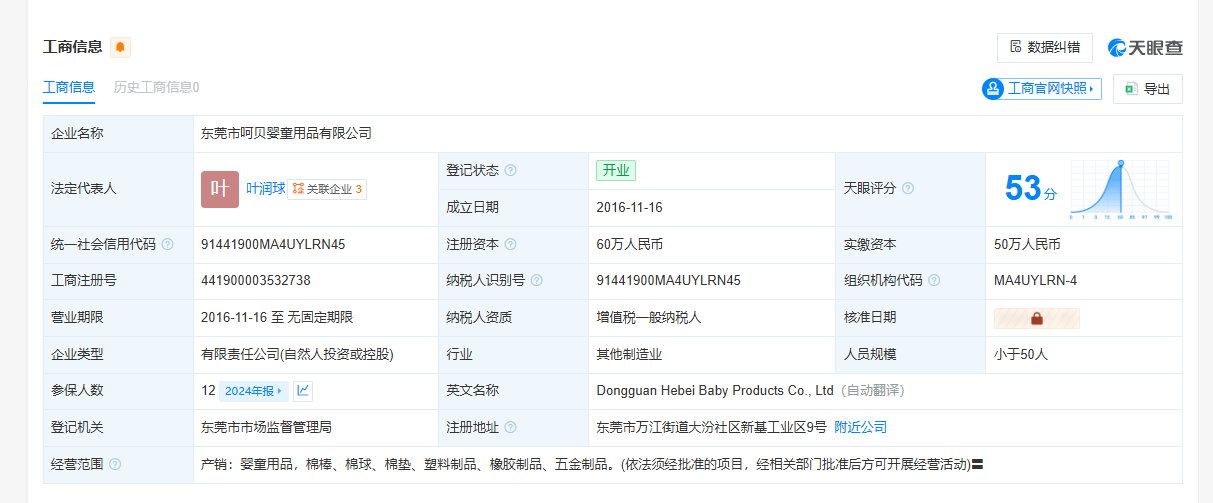The image size is (1213, 503).
Task: Click help icon next to 登记状态
Action: (x=511, y=171)
